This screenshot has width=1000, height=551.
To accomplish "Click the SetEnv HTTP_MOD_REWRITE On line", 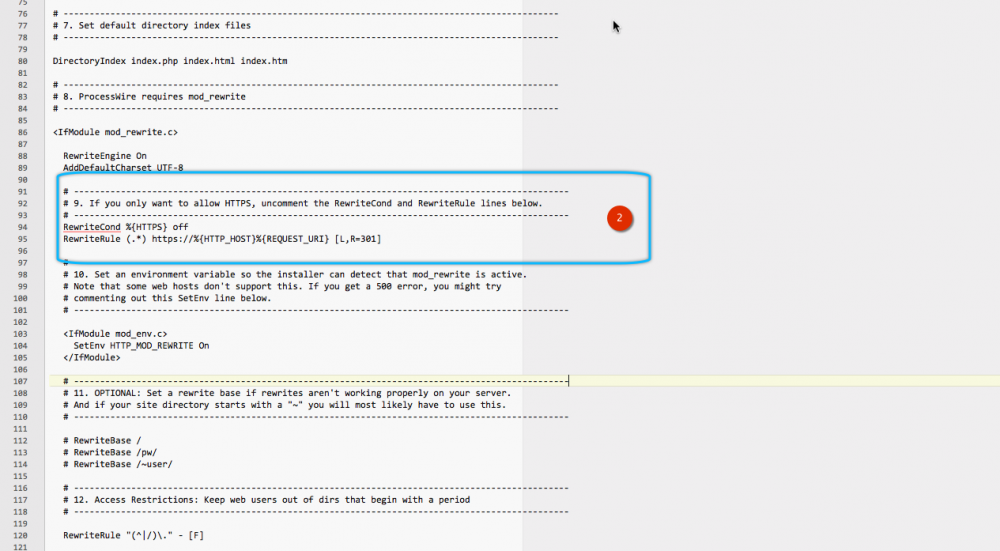I will click(x=141, y=345).
